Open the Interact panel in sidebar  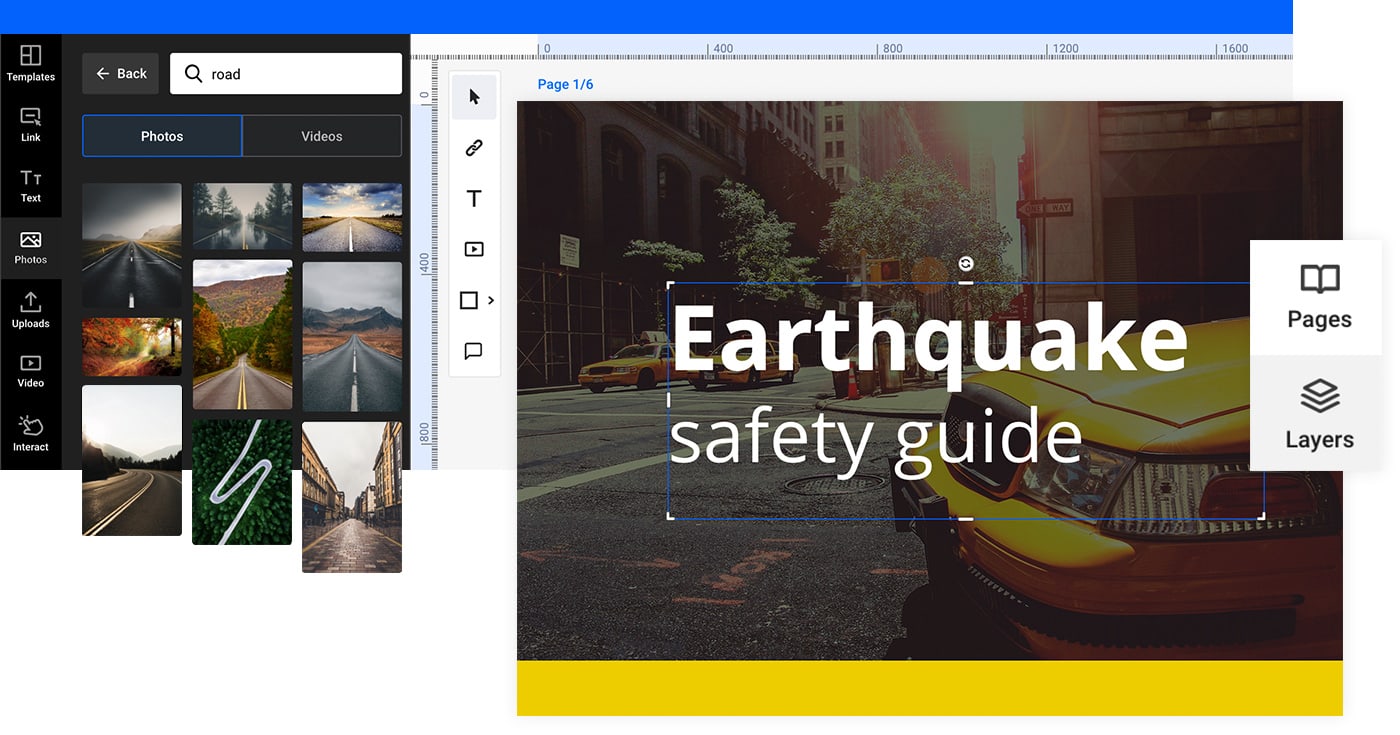pos(30,434)
